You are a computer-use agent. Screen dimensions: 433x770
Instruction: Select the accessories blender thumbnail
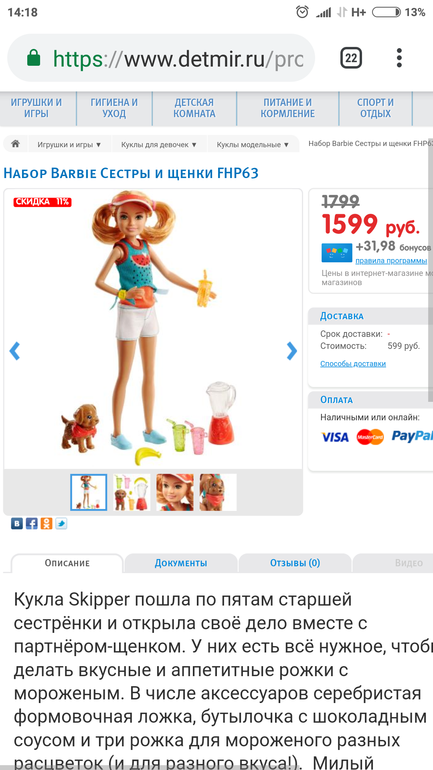(132, 493)
